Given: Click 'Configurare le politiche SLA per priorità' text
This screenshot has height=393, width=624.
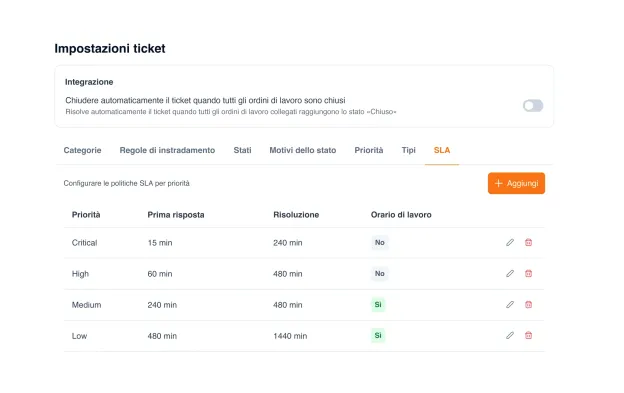Looking at the screenshot, I should coord(127,183).
